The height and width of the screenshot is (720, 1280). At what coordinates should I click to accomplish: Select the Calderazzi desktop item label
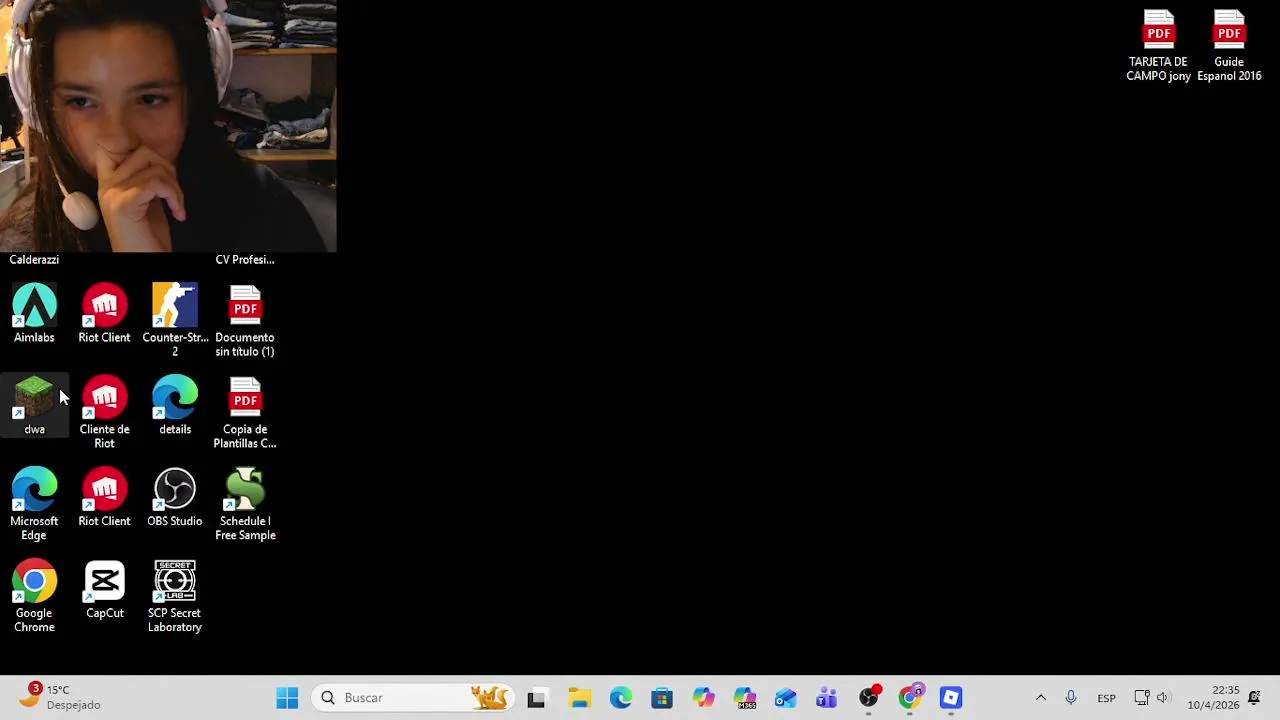click(x=34, y=260)
